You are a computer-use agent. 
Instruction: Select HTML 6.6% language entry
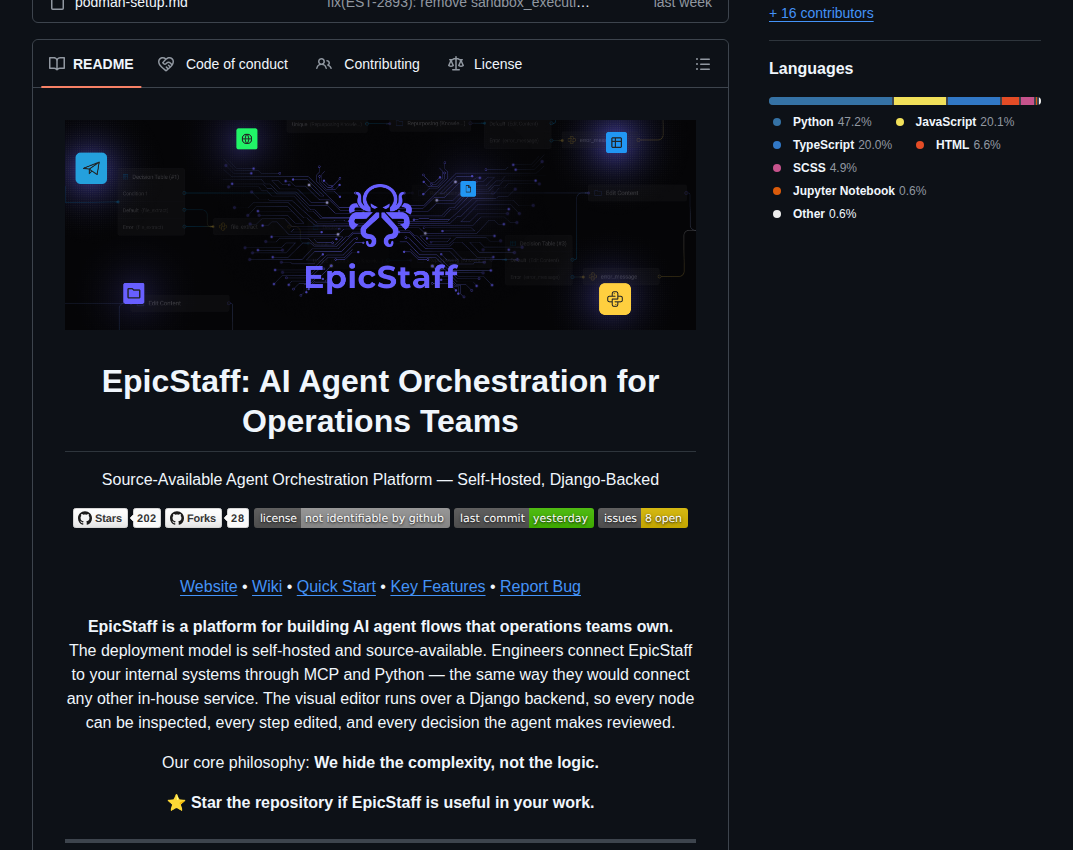click(958, 145)
